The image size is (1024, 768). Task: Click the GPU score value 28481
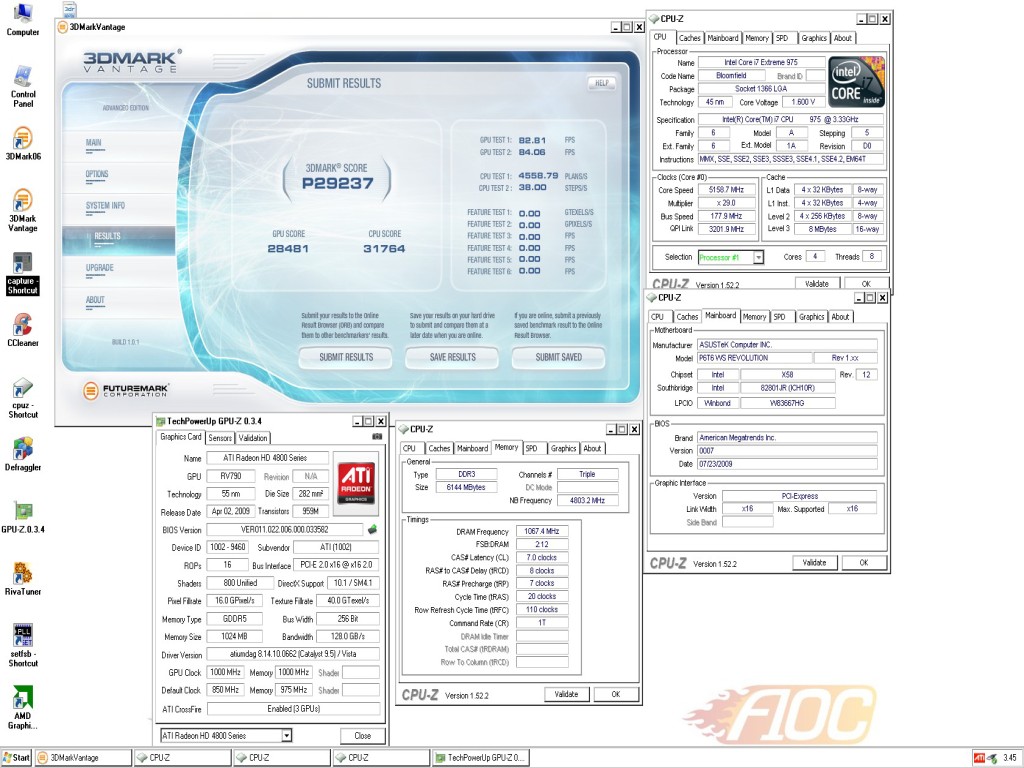click(x=288, y=249)
